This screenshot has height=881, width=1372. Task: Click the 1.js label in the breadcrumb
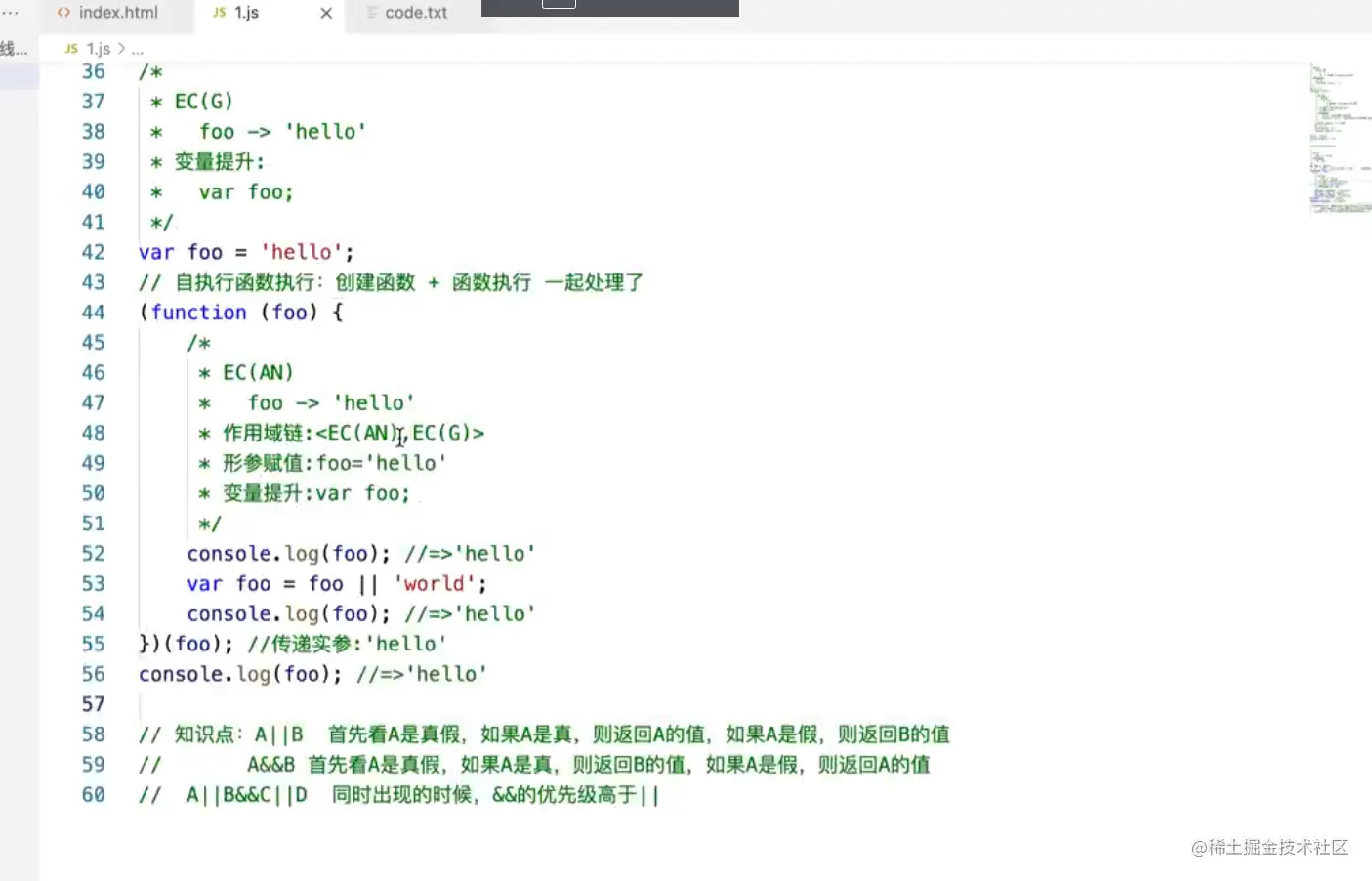coord(99,47)
